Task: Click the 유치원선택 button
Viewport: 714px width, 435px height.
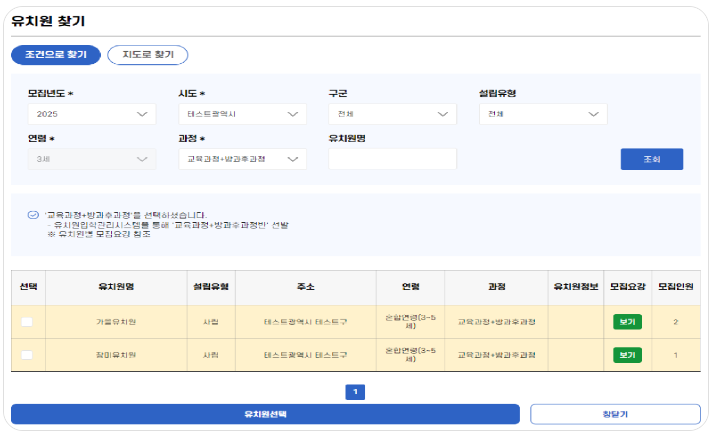Action: [265, 414]
